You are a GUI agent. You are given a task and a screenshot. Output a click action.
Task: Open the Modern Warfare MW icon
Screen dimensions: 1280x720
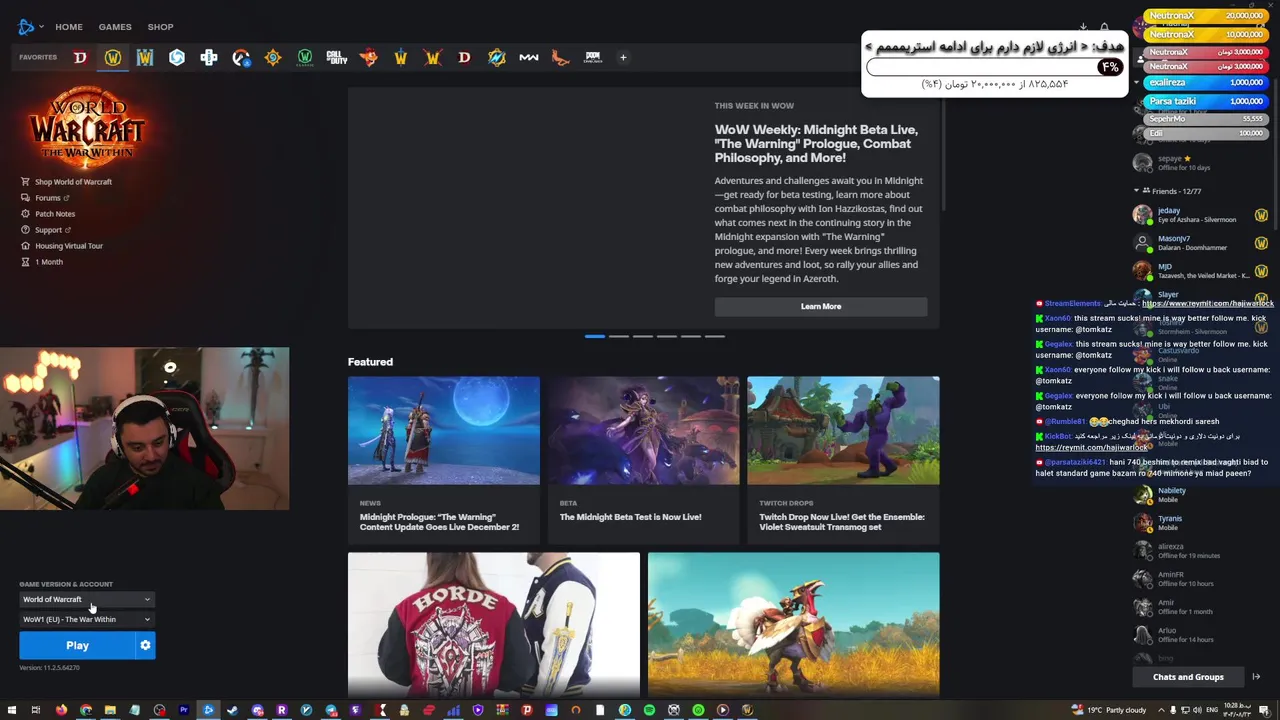pos(529,58)
